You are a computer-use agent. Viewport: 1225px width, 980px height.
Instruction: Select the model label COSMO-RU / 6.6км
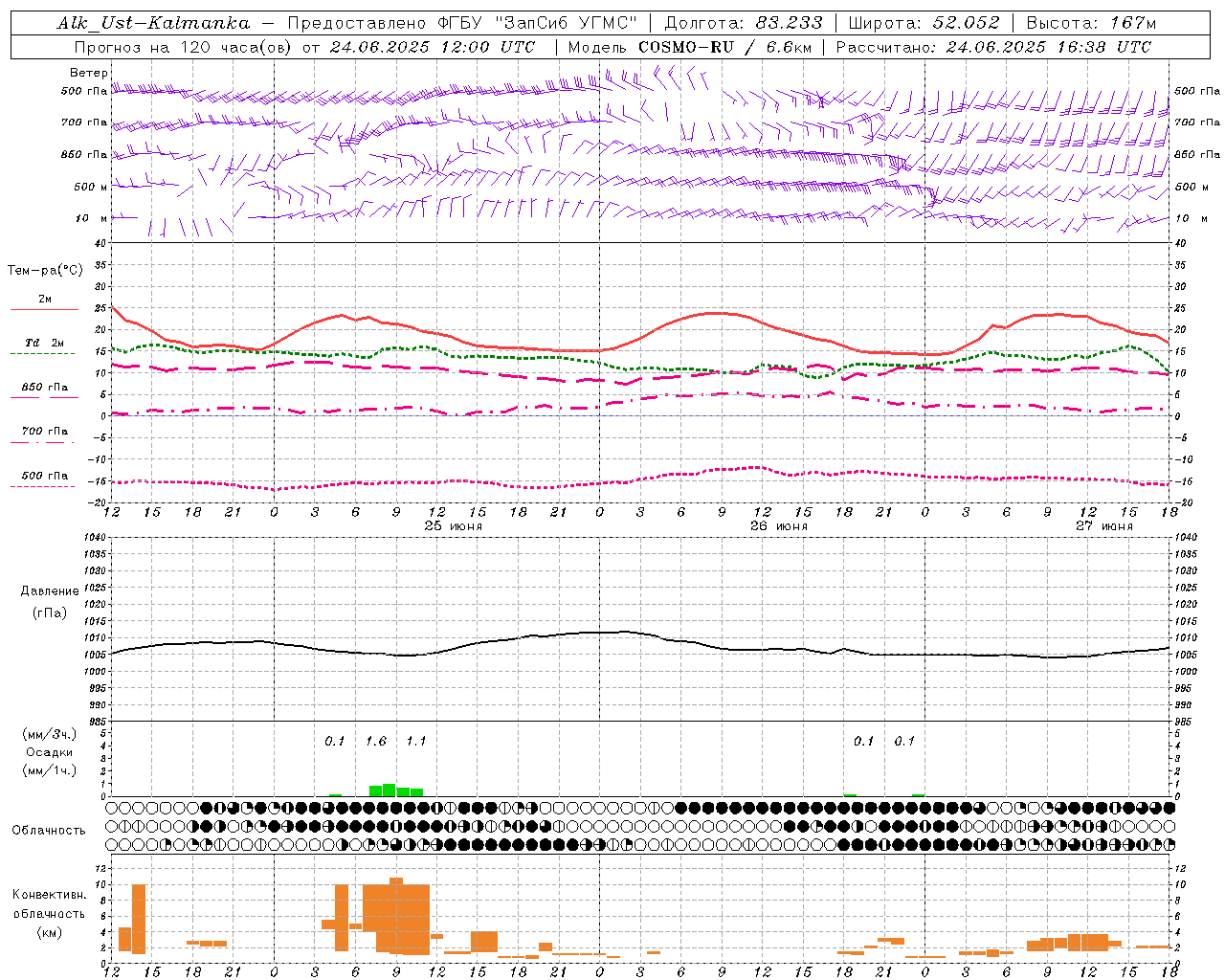[726, 47]
